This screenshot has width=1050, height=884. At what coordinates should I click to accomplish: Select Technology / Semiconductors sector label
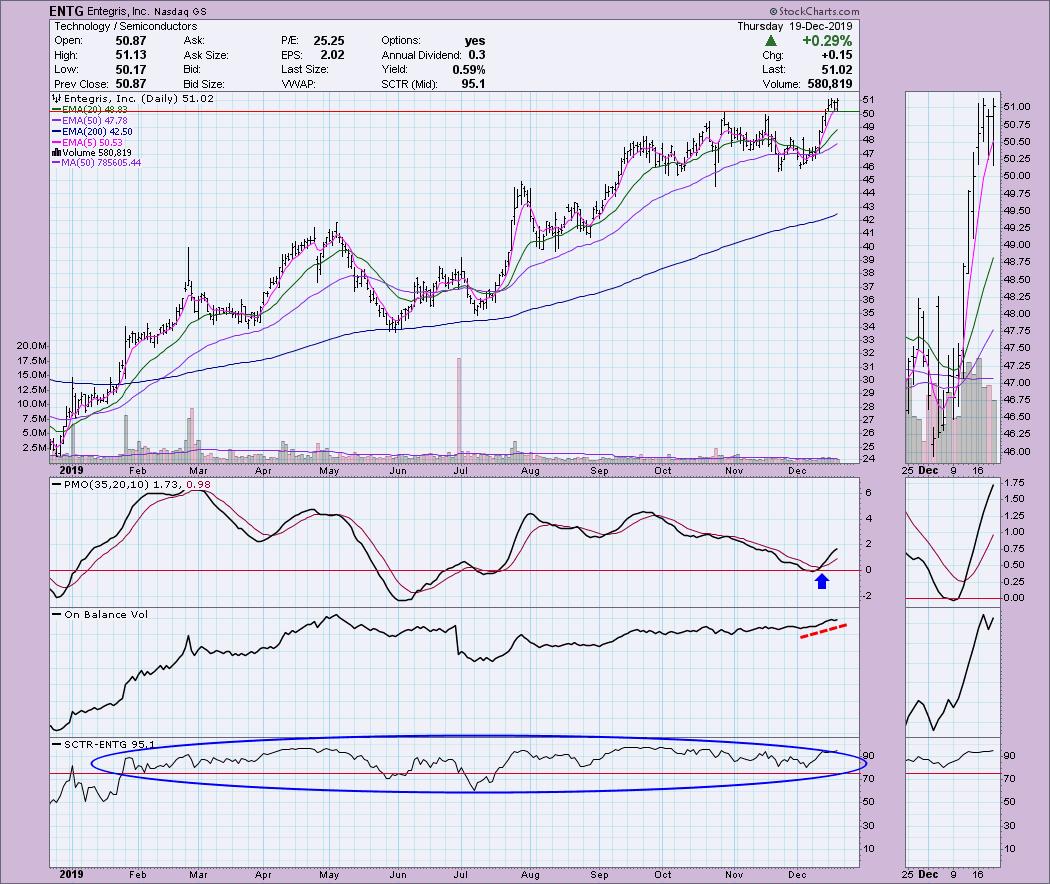coord(125,26)
